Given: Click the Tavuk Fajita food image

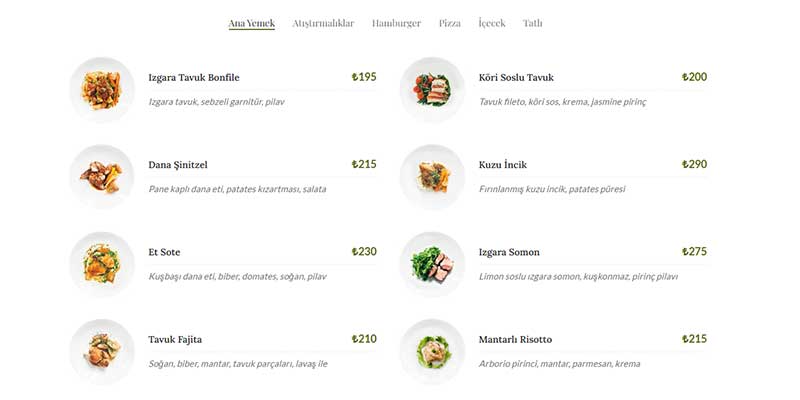Looking at the screenshot, I should (x=102, y=351).
